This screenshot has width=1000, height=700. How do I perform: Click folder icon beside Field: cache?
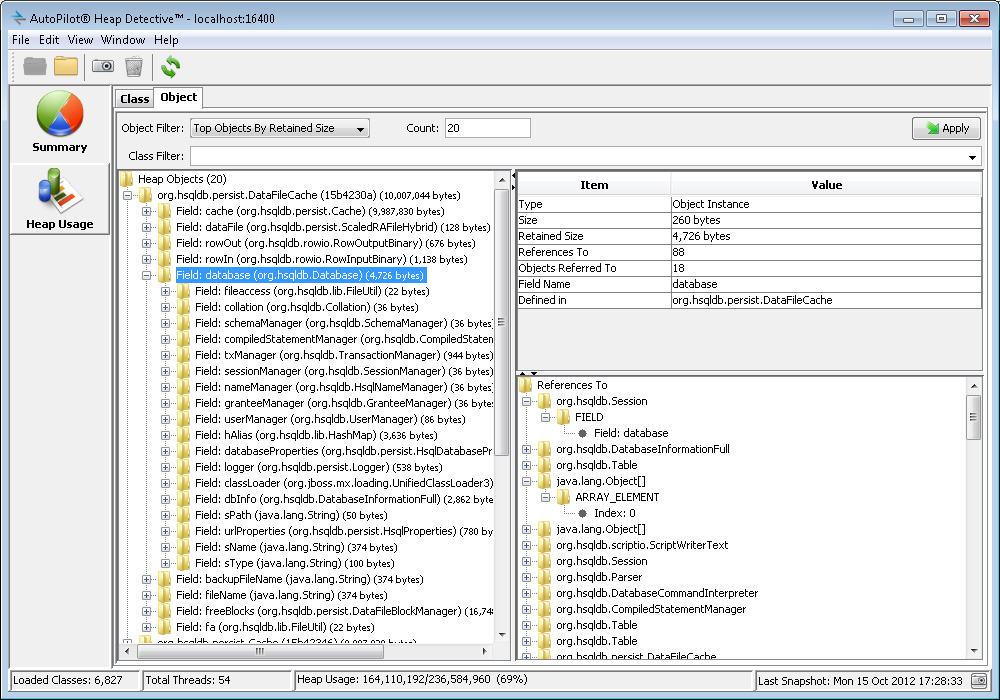click(x=165, y=211)
